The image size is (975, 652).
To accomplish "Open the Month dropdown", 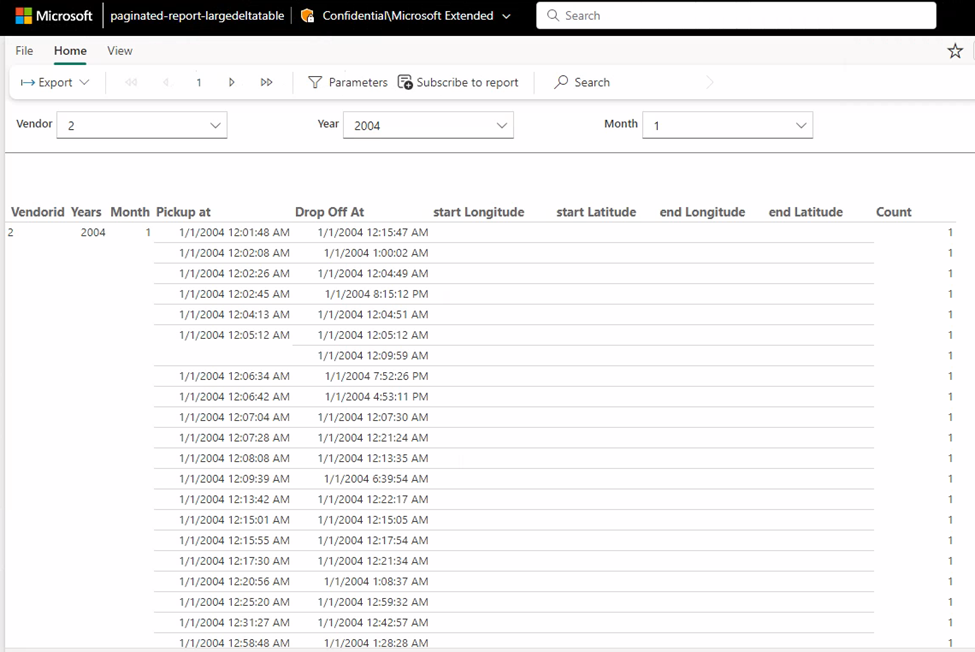I will pyautogui.click(x=728, y=125).
